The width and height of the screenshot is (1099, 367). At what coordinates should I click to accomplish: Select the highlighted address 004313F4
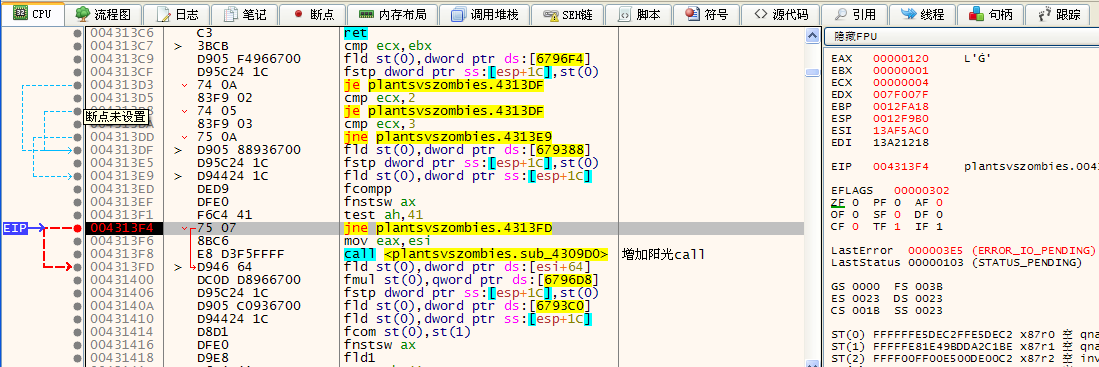(123, 228)
